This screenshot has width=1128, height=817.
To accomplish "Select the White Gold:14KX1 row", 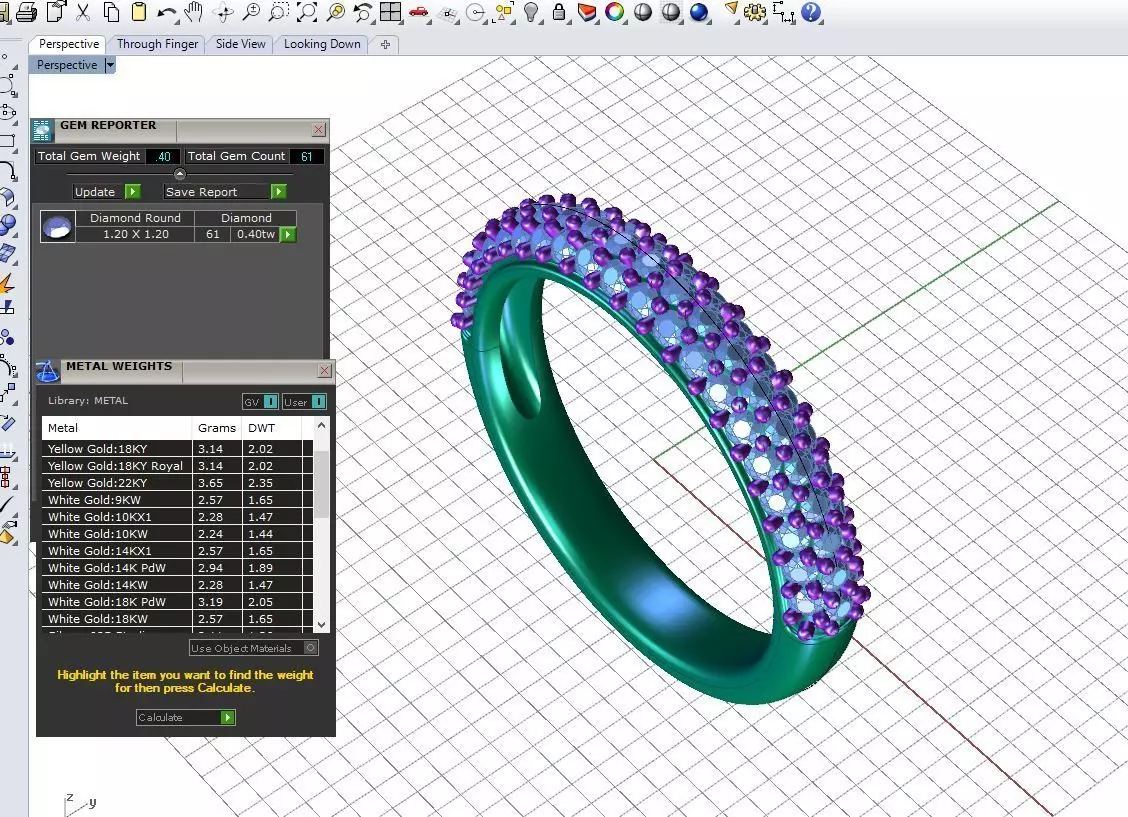I will pyautogui.click(x=178, y=551).
